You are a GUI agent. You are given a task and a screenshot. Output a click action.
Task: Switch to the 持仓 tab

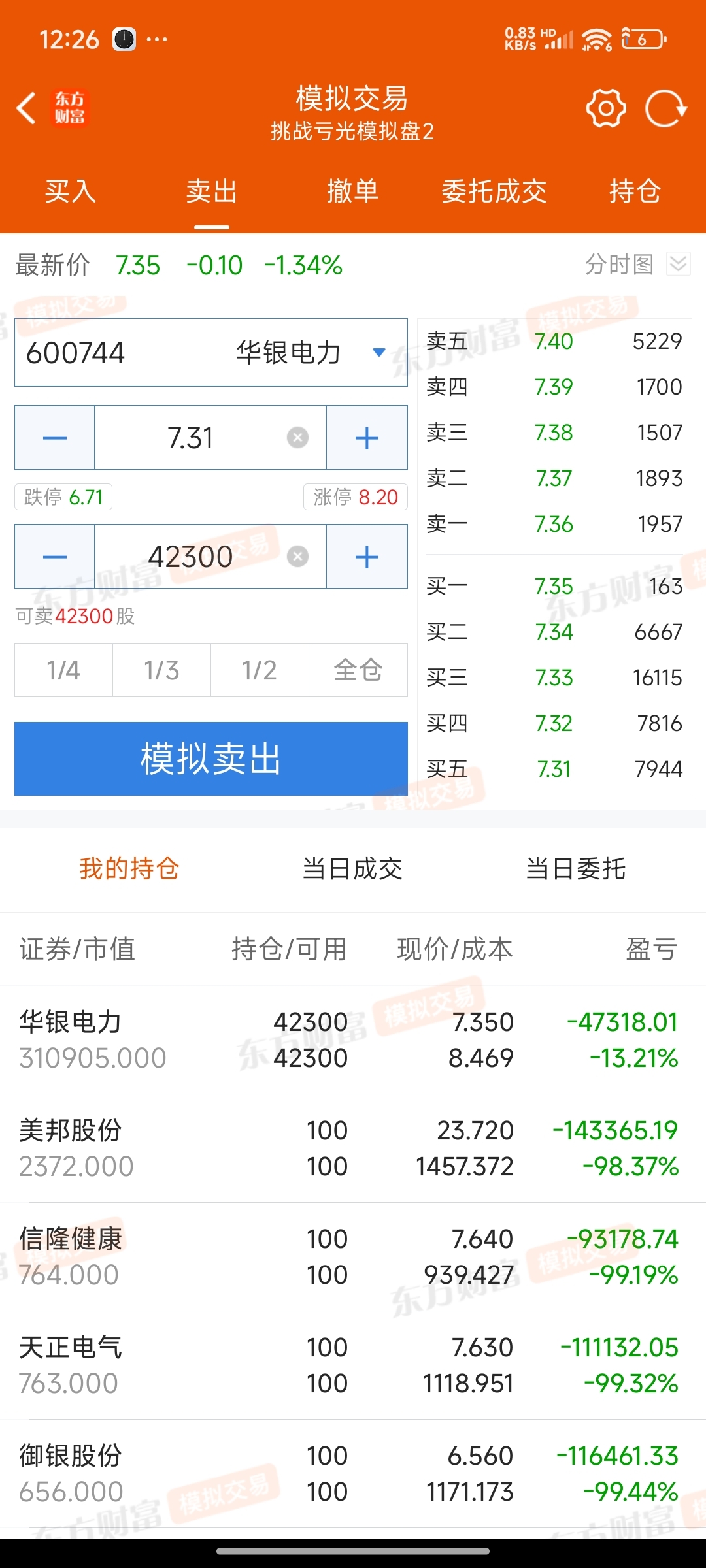point(635,191)
